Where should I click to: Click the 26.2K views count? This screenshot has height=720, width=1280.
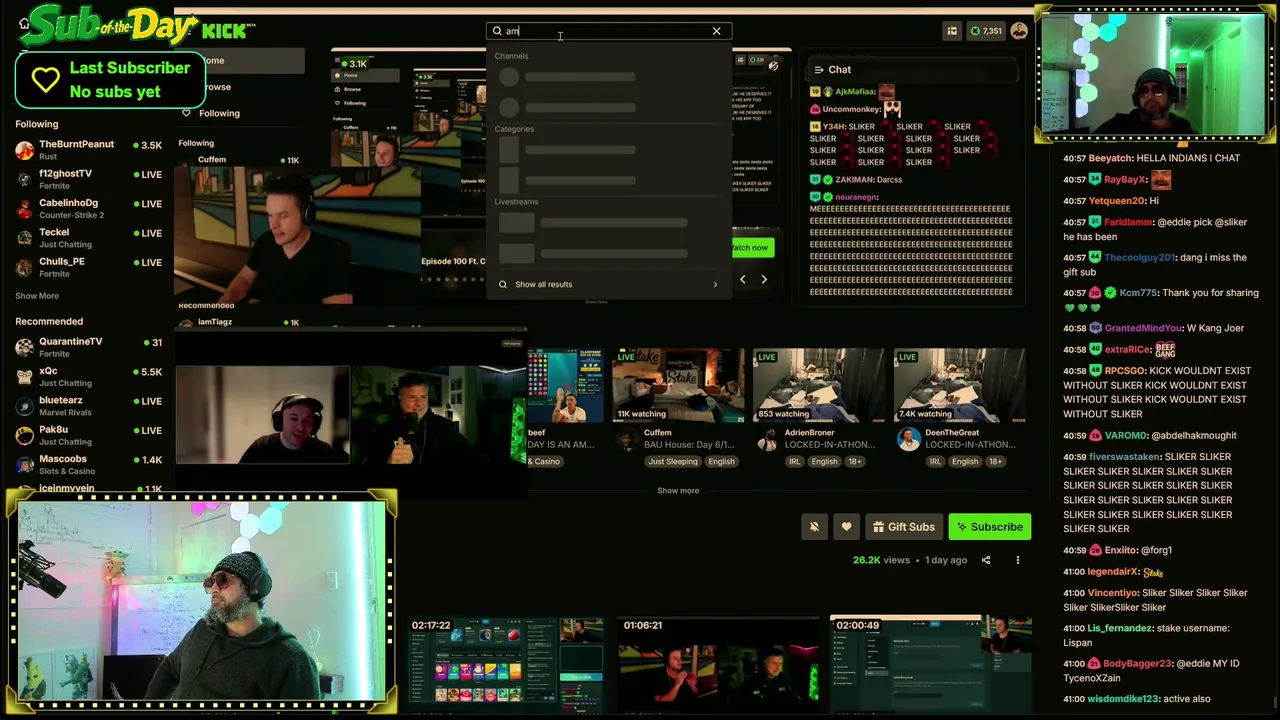(x=879, y=560)
